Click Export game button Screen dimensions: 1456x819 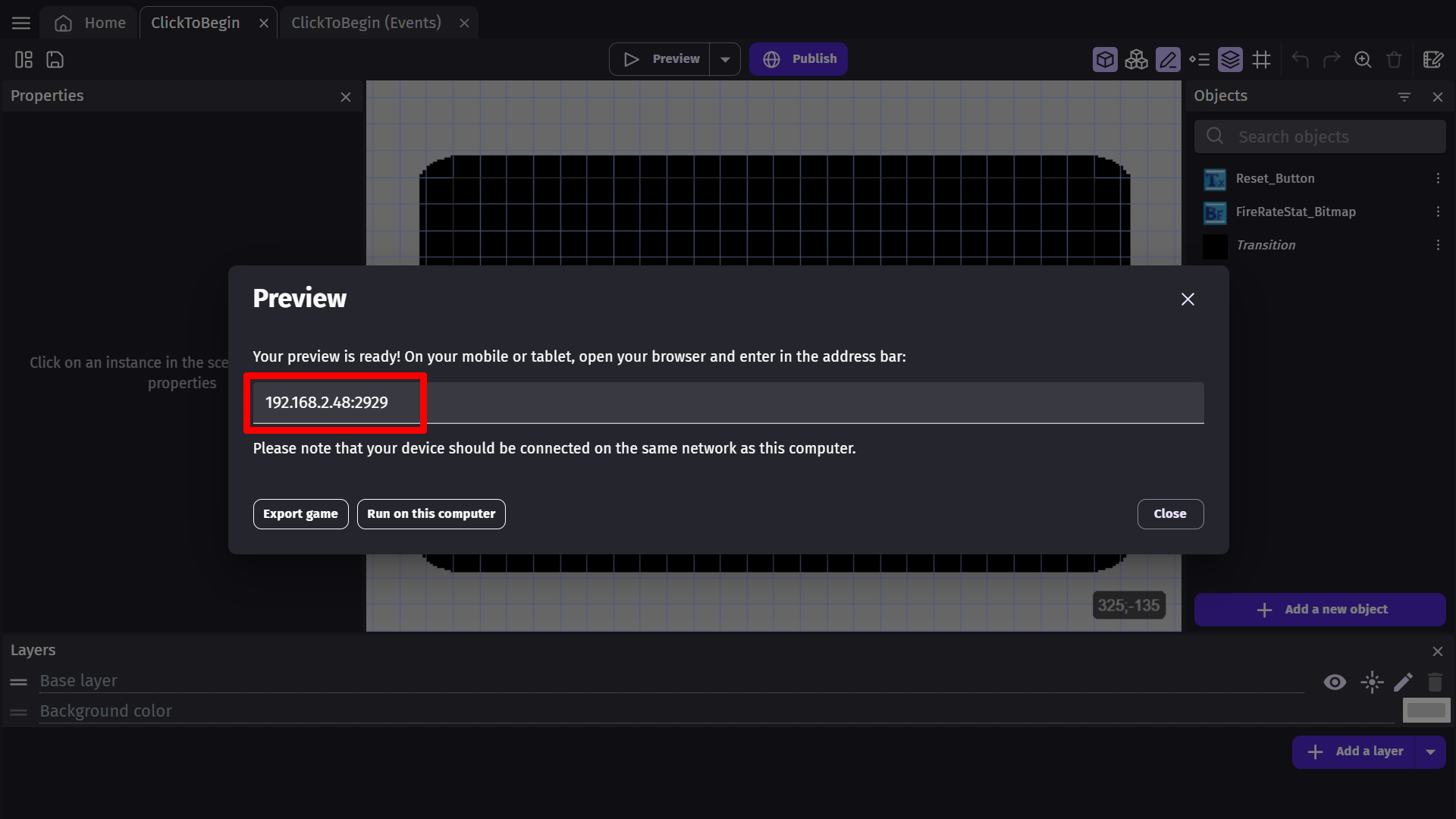point(300,514)
